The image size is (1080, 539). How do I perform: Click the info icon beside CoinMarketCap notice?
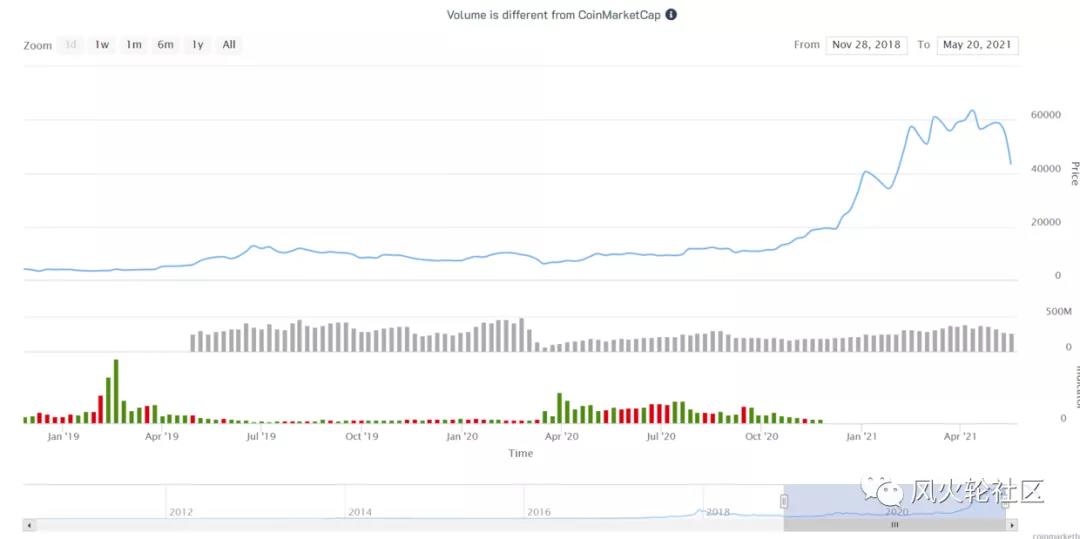click(x=671, y=14)
